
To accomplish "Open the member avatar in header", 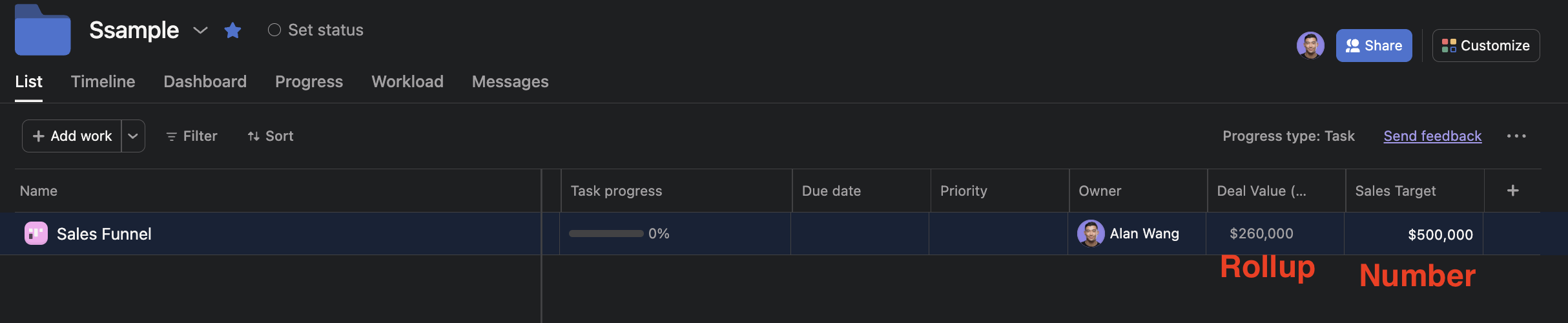I will click(1310, 45).
